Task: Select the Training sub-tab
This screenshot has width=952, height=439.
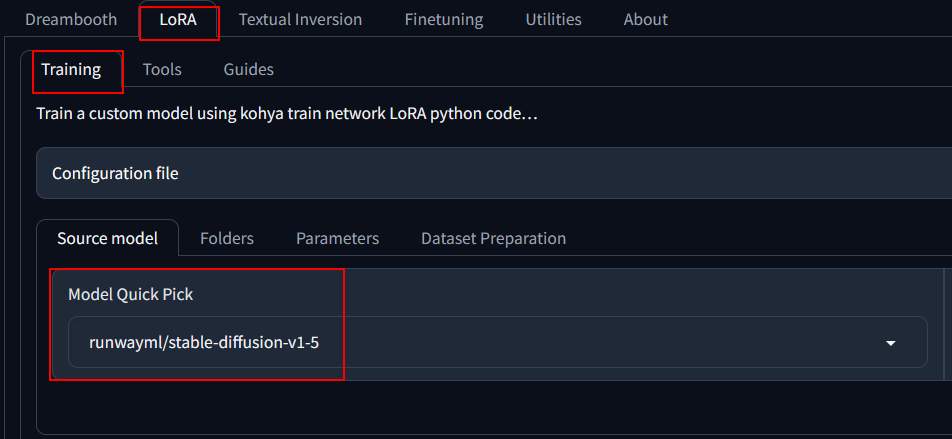Action: pyautogui.click(x=71, y=69)
